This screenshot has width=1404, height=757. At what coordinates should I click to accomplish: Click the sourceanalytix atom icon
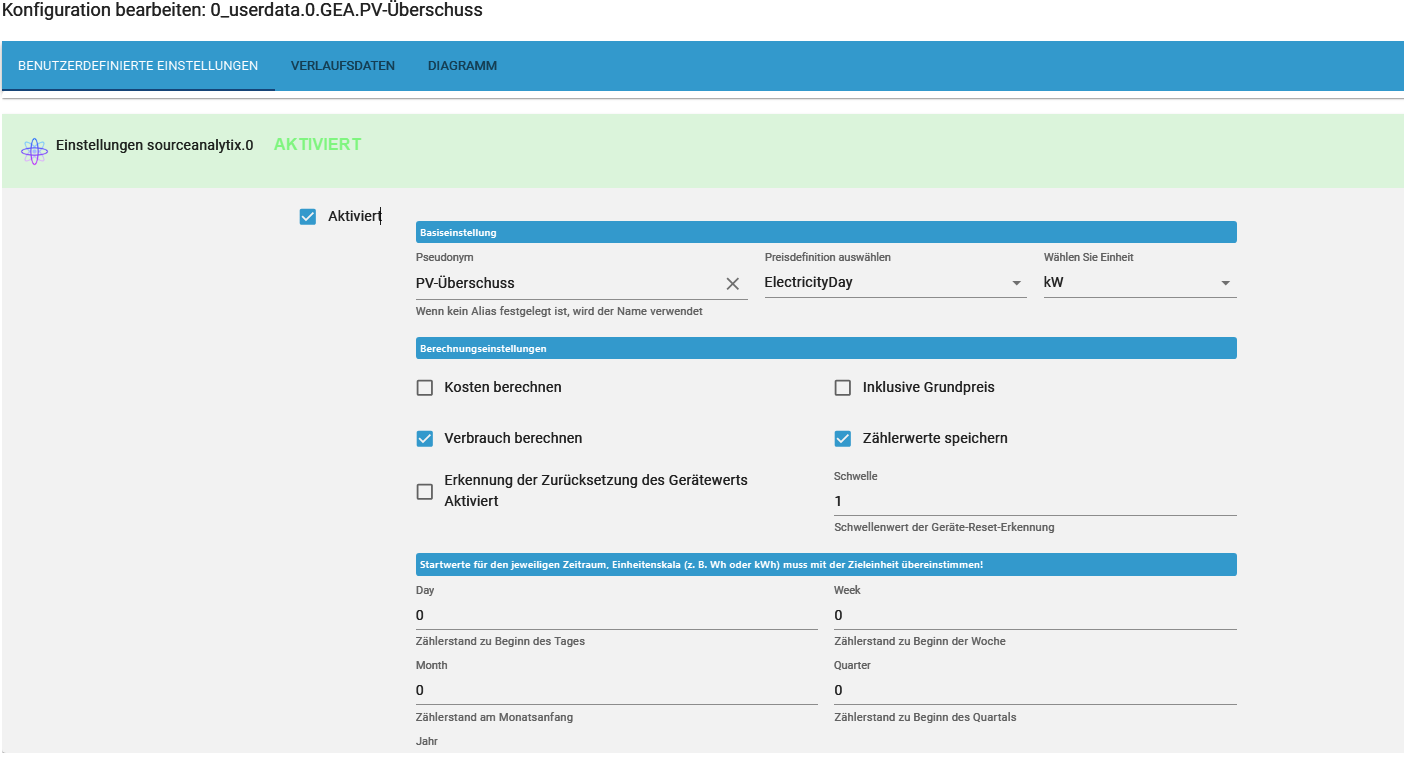click(34, 151)
